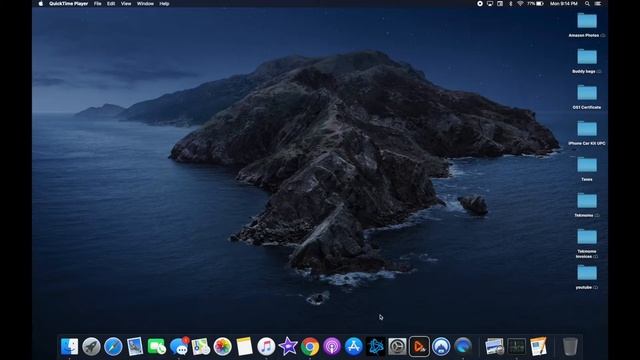Open the Edit menu
The height and width of the screenshot is (360, 640).
coord(111,4)
